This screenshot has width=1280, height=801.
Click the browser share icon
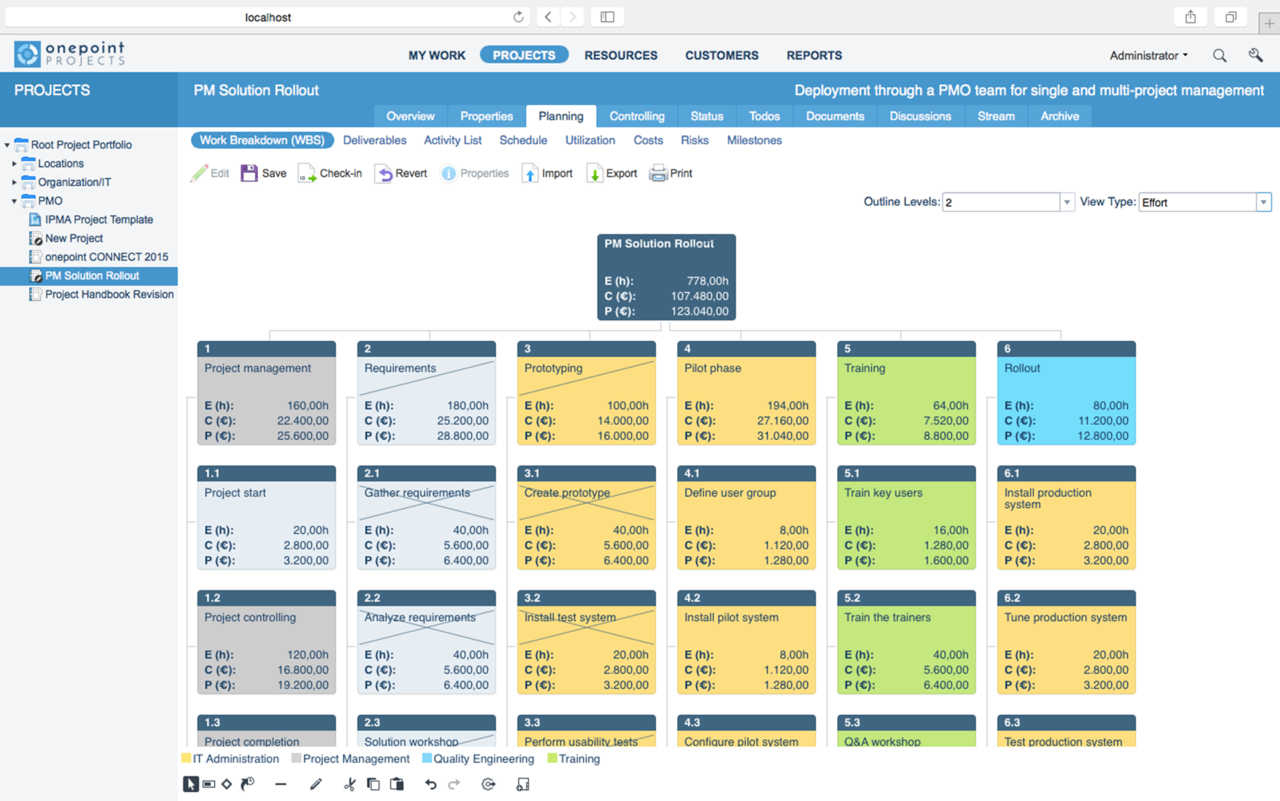[x=1190, y=17]
